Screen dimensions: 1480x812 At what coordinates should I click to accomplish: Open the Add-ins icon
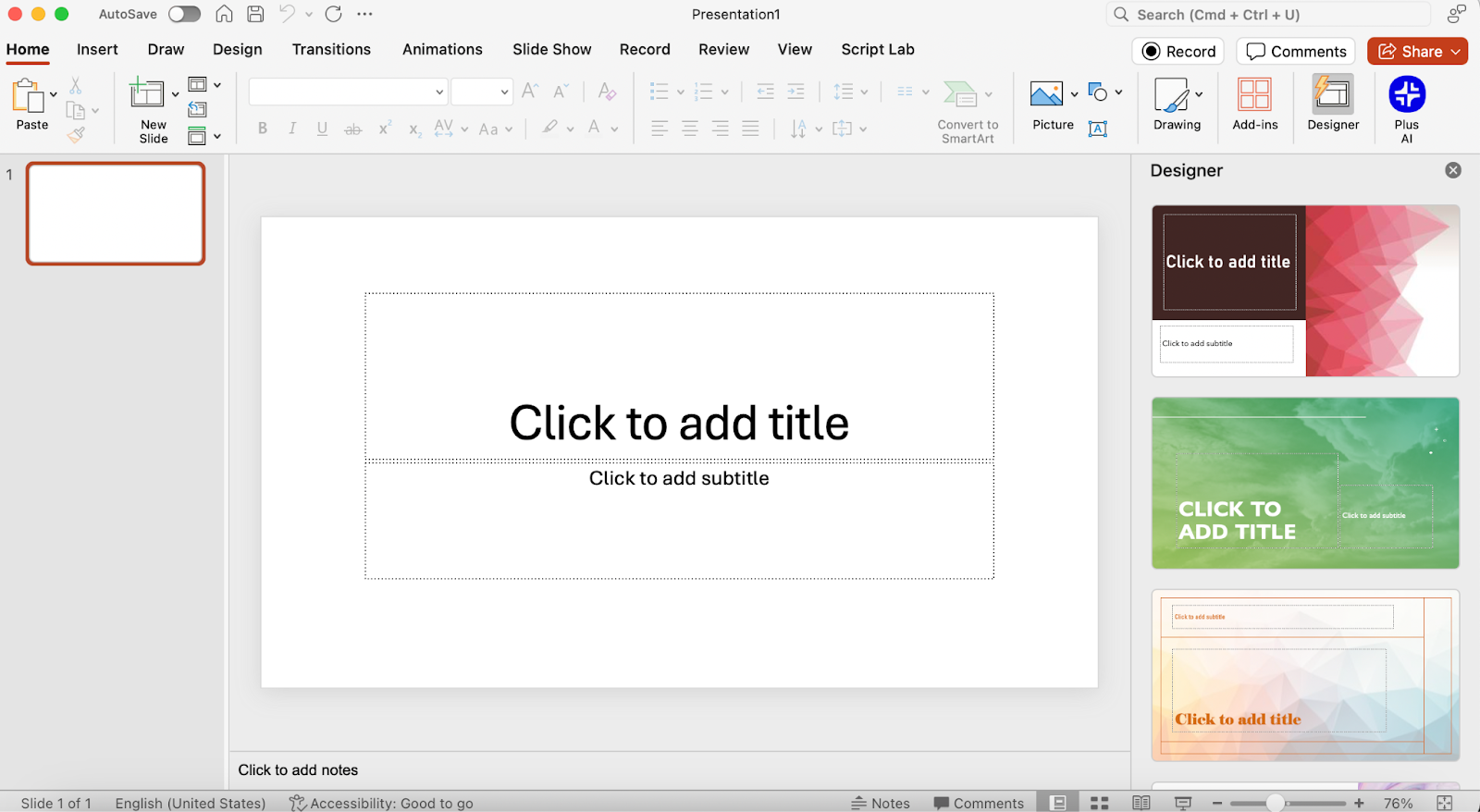click(x=1254, y=95)
